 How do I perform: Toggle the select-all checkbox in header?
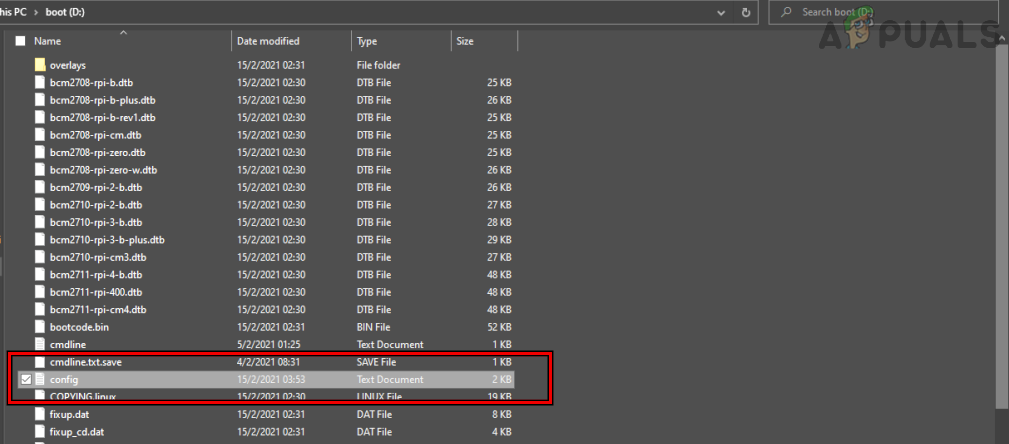(x=20, y=42)
